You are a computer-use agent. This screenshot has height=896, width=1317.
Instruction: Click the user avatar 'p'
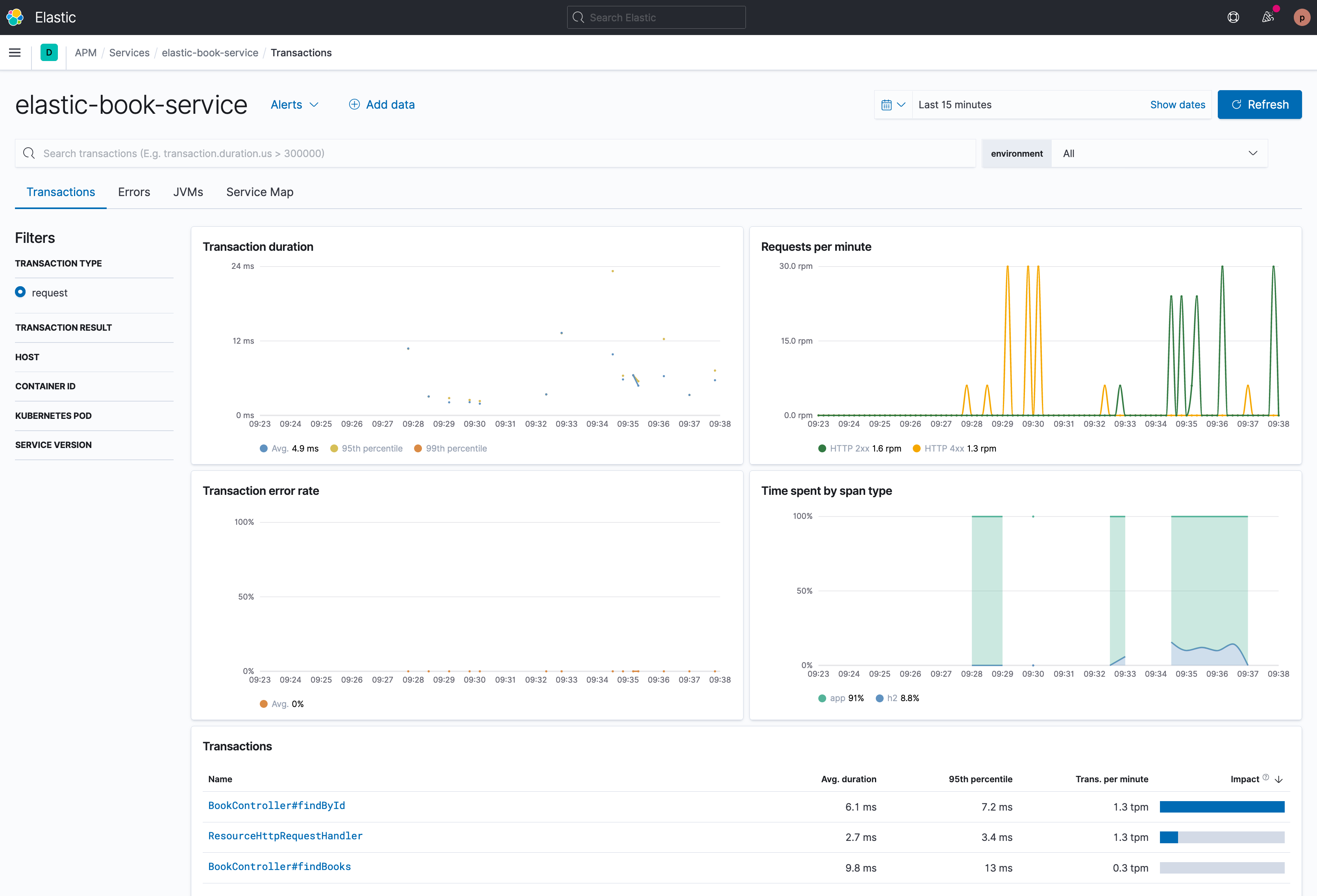(x=1301, y=18)
